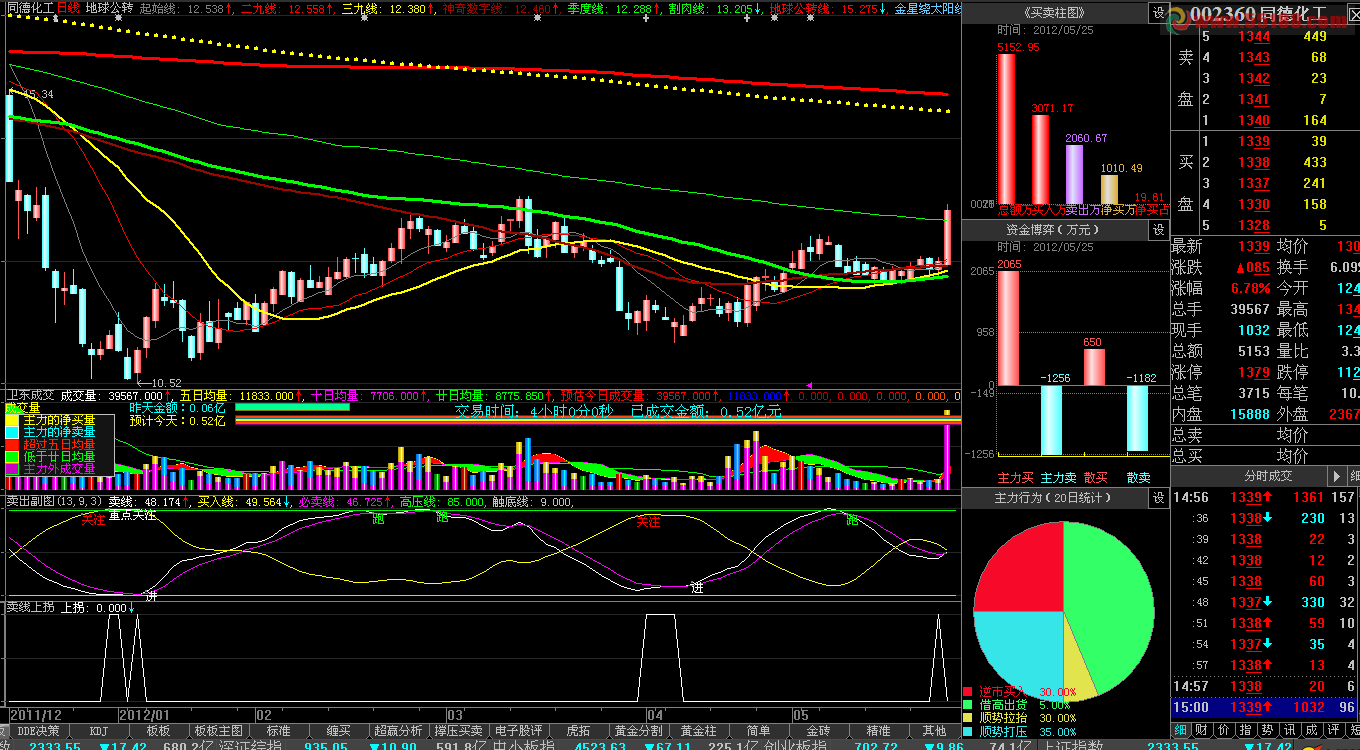
Task: Select the 其他 tab
Action: (x=934, y=730)
